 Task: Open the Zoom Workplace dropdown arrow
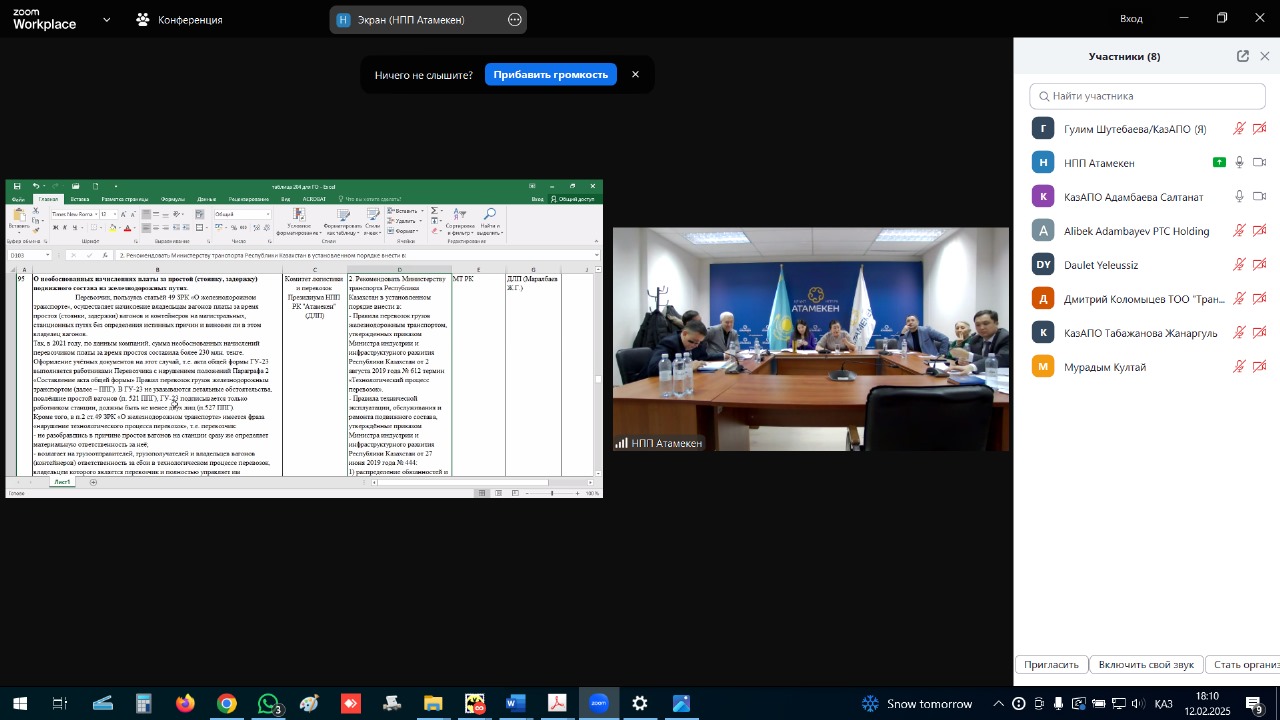[107, 19]
